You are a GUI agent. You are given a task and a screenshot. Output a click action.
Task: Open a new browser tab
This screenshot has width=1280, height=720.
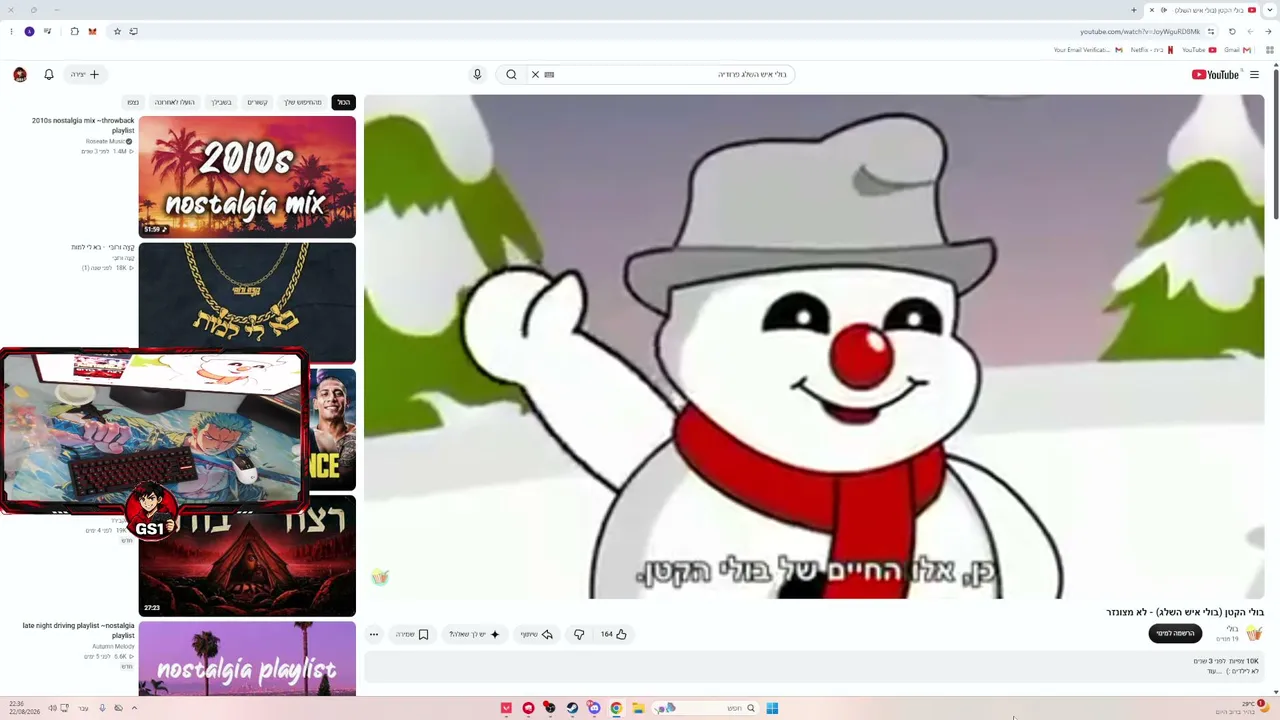point(1134,10)
